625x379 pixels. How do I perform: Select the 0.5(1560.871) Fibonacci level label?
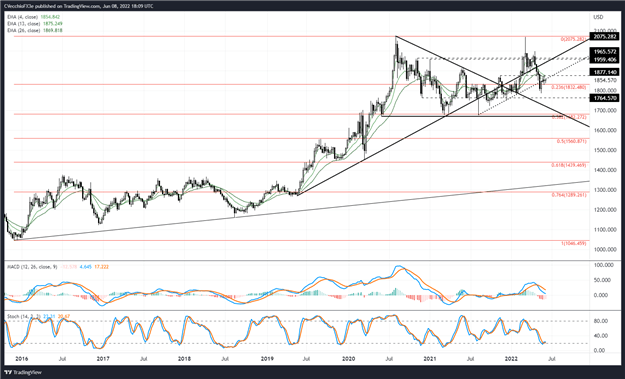click(572, 141)
